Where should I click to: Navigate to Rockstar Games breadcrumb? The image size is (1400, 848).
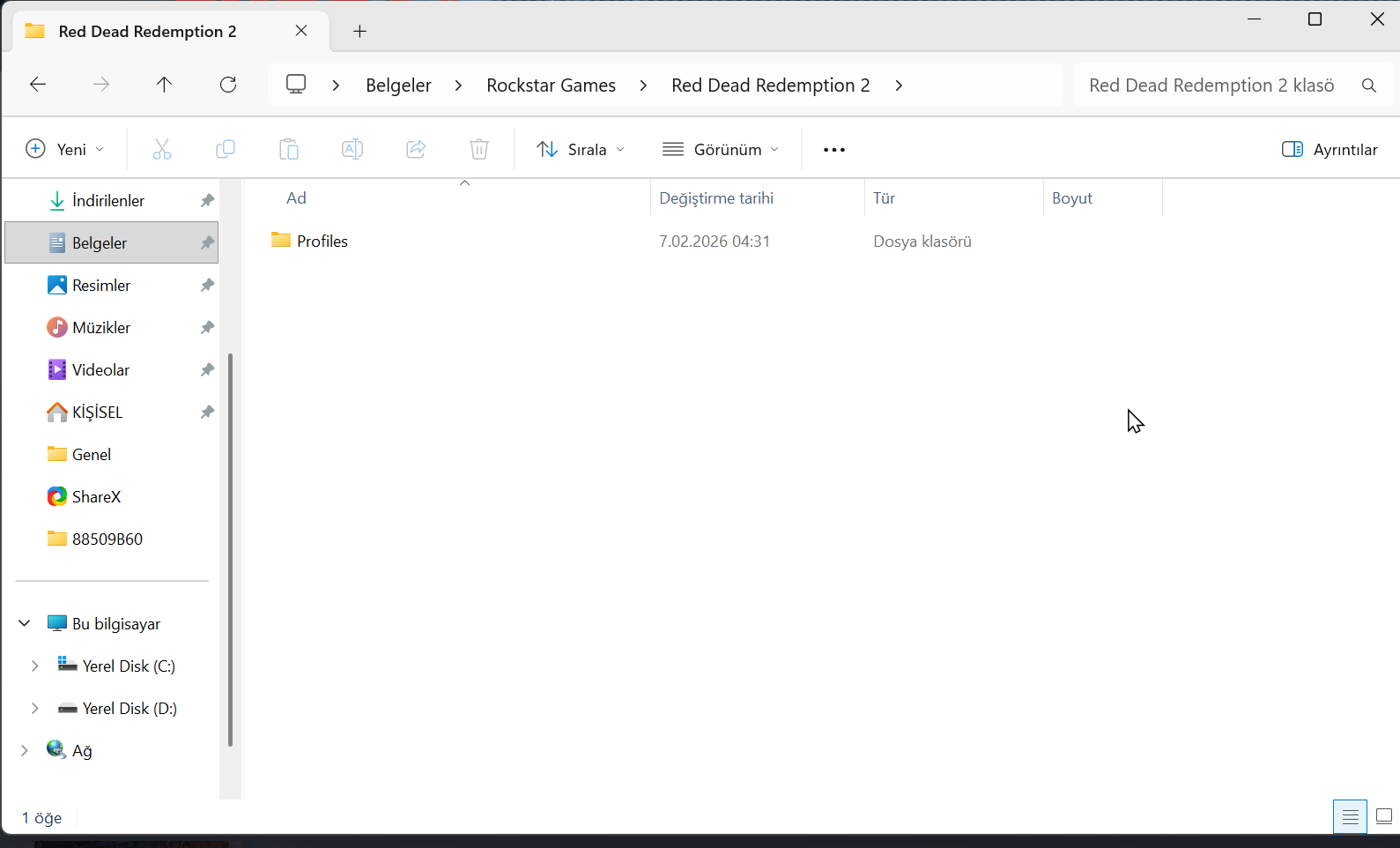coord(552,86)
